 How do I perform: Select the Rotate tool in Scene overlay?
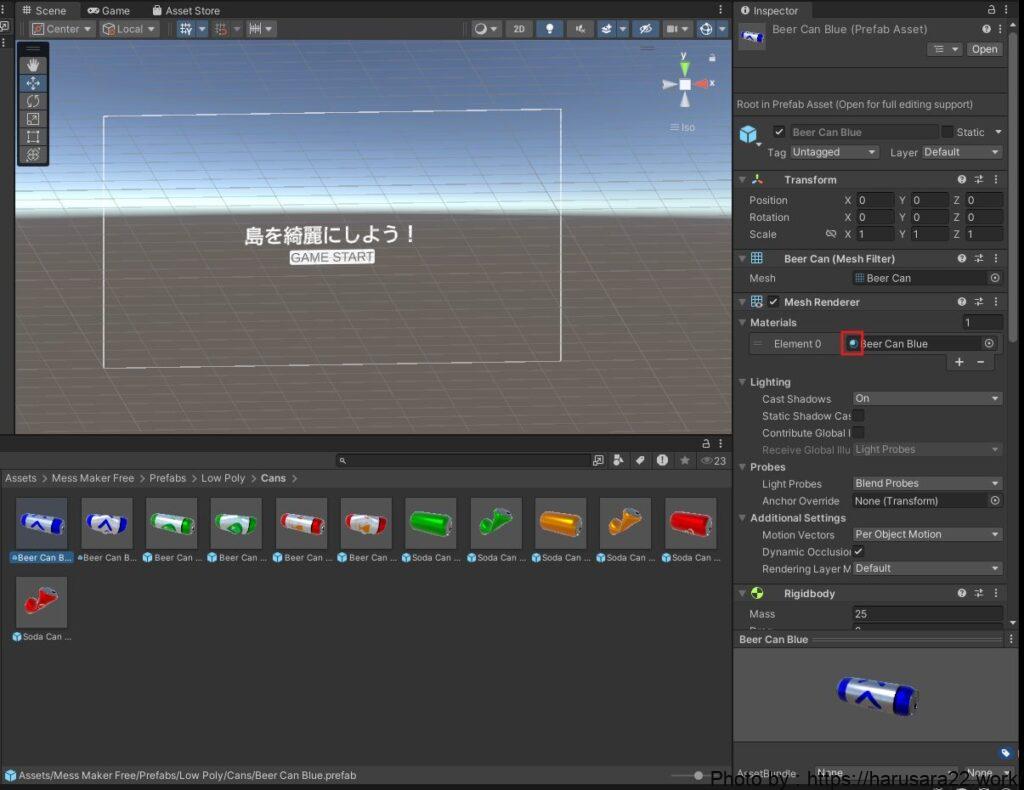coord(33,101)
